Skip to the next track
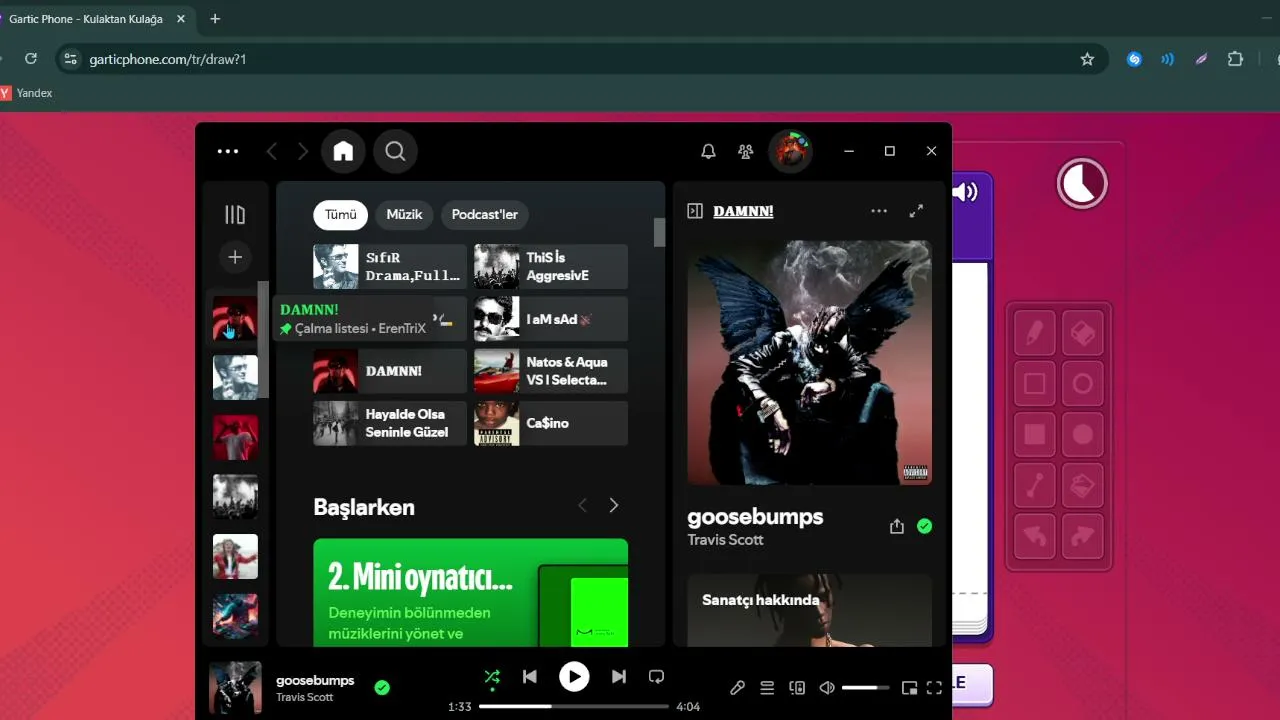Viewport: 1280px width, 720px height. pos(619,677)
